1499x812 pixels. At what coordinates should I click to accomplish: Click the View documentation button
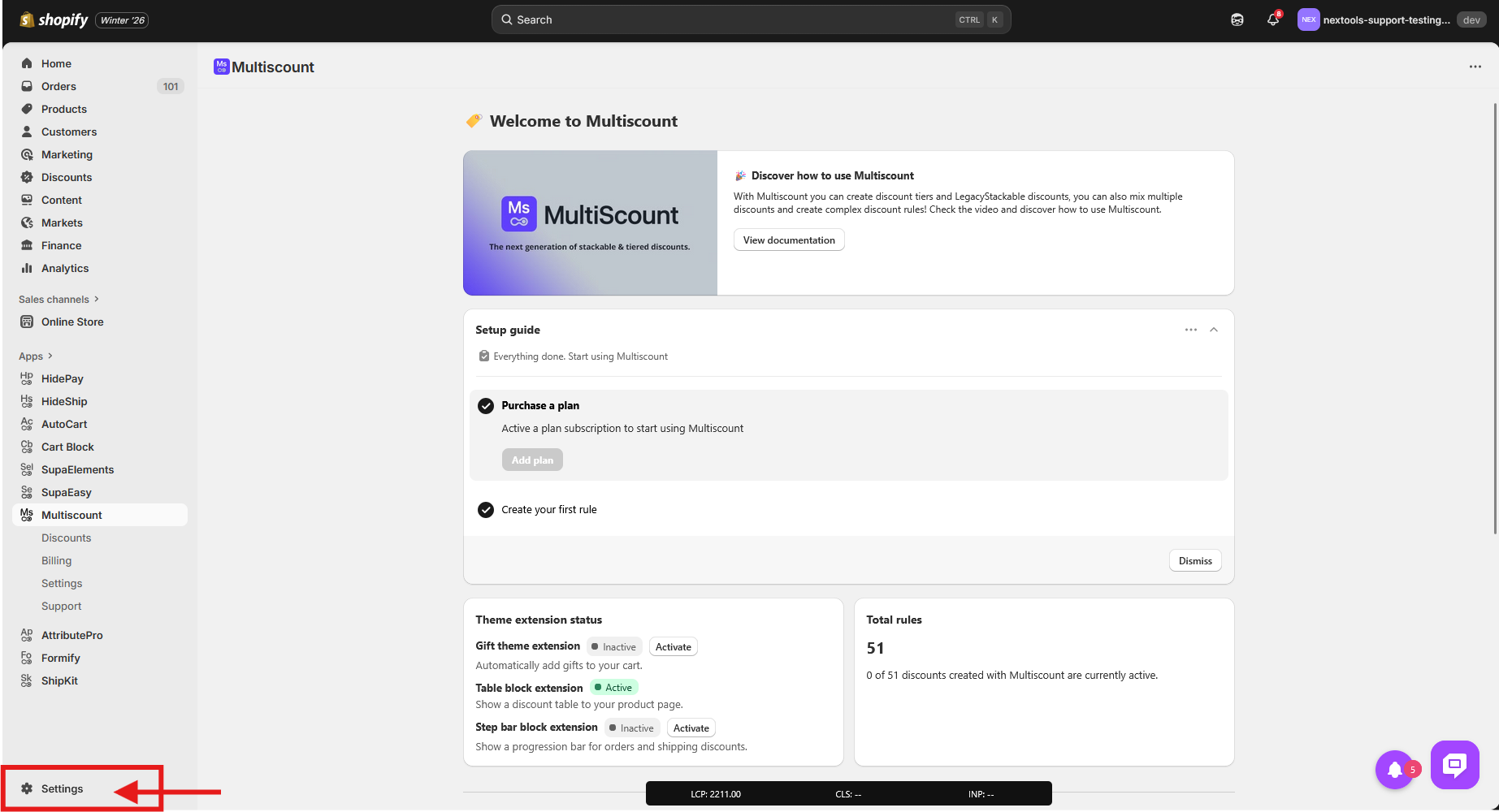point(788,240)
